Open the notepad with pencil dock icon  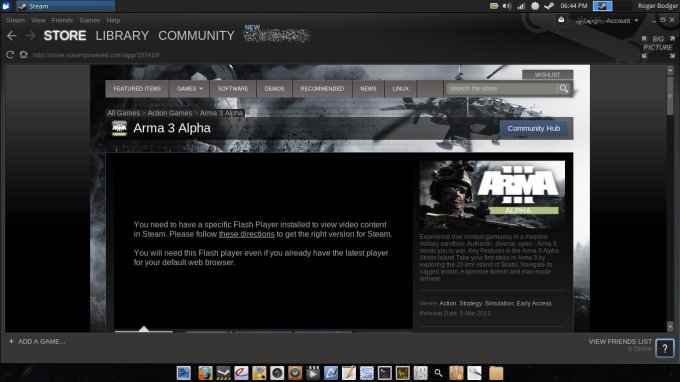point(349,373)
